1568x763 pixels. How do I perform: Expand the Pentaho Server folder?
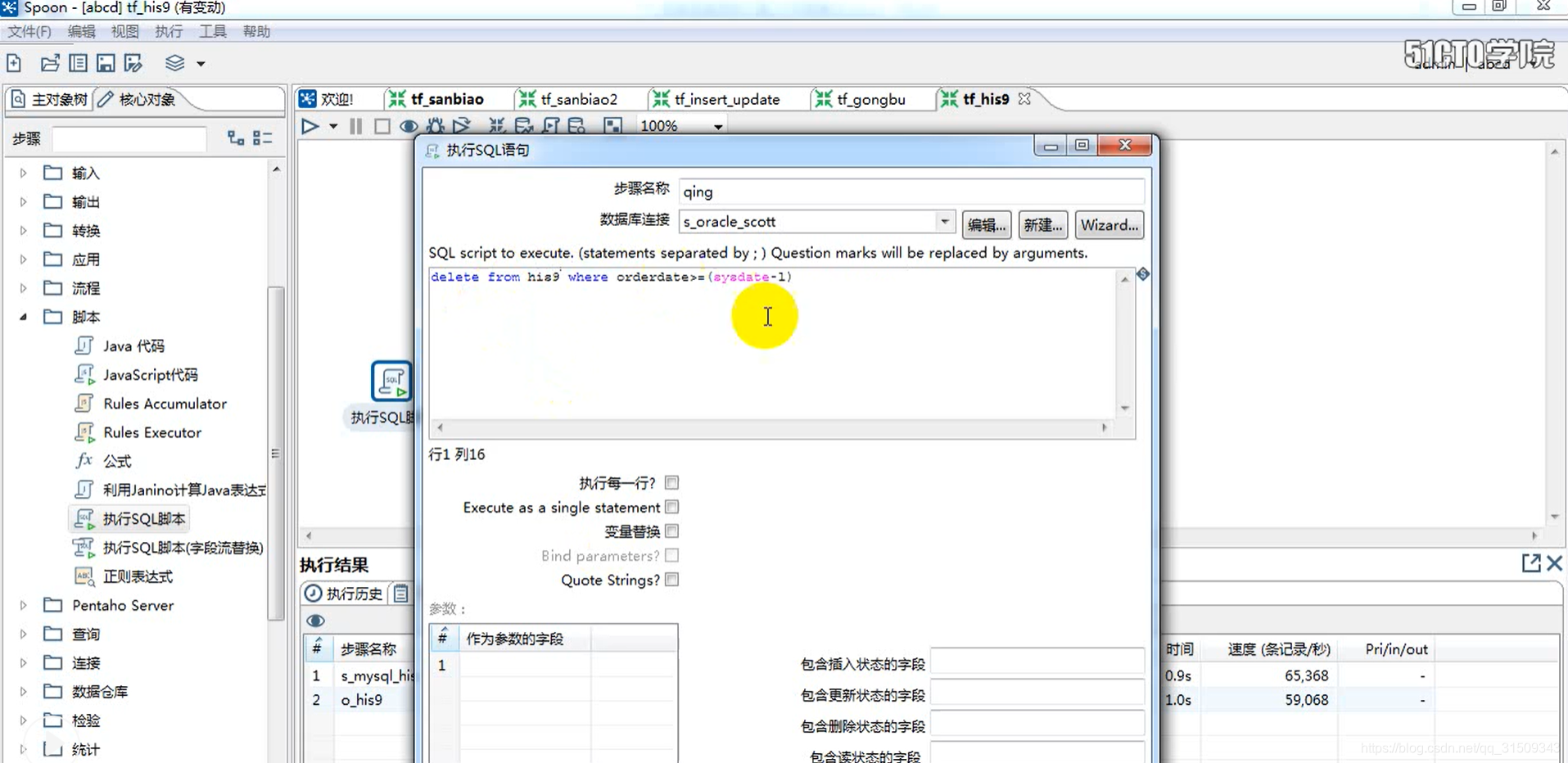23,605
